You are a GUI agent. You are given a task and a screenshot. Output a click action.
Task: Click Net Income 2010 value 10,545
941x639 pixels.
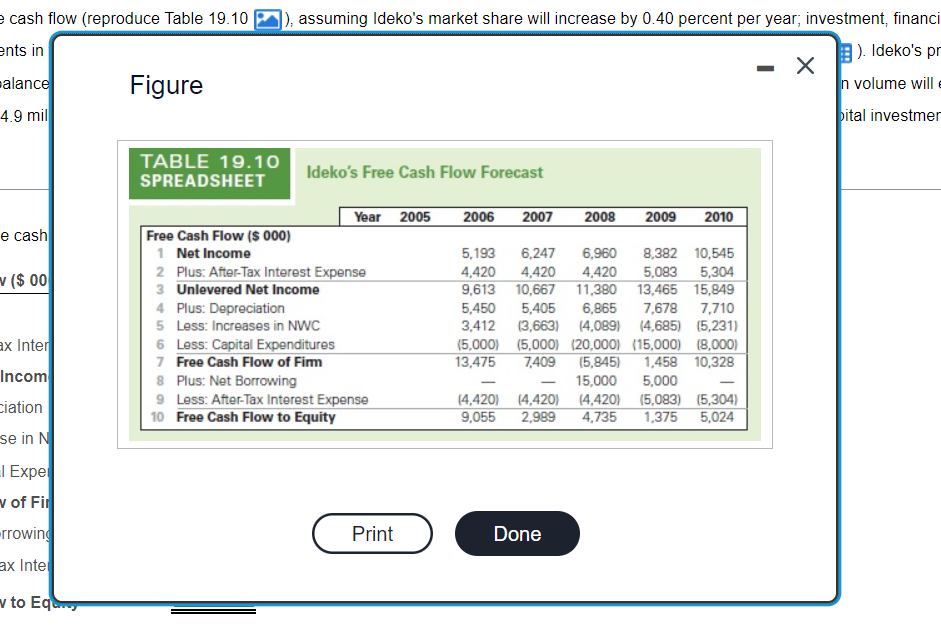tap(714, 253)
